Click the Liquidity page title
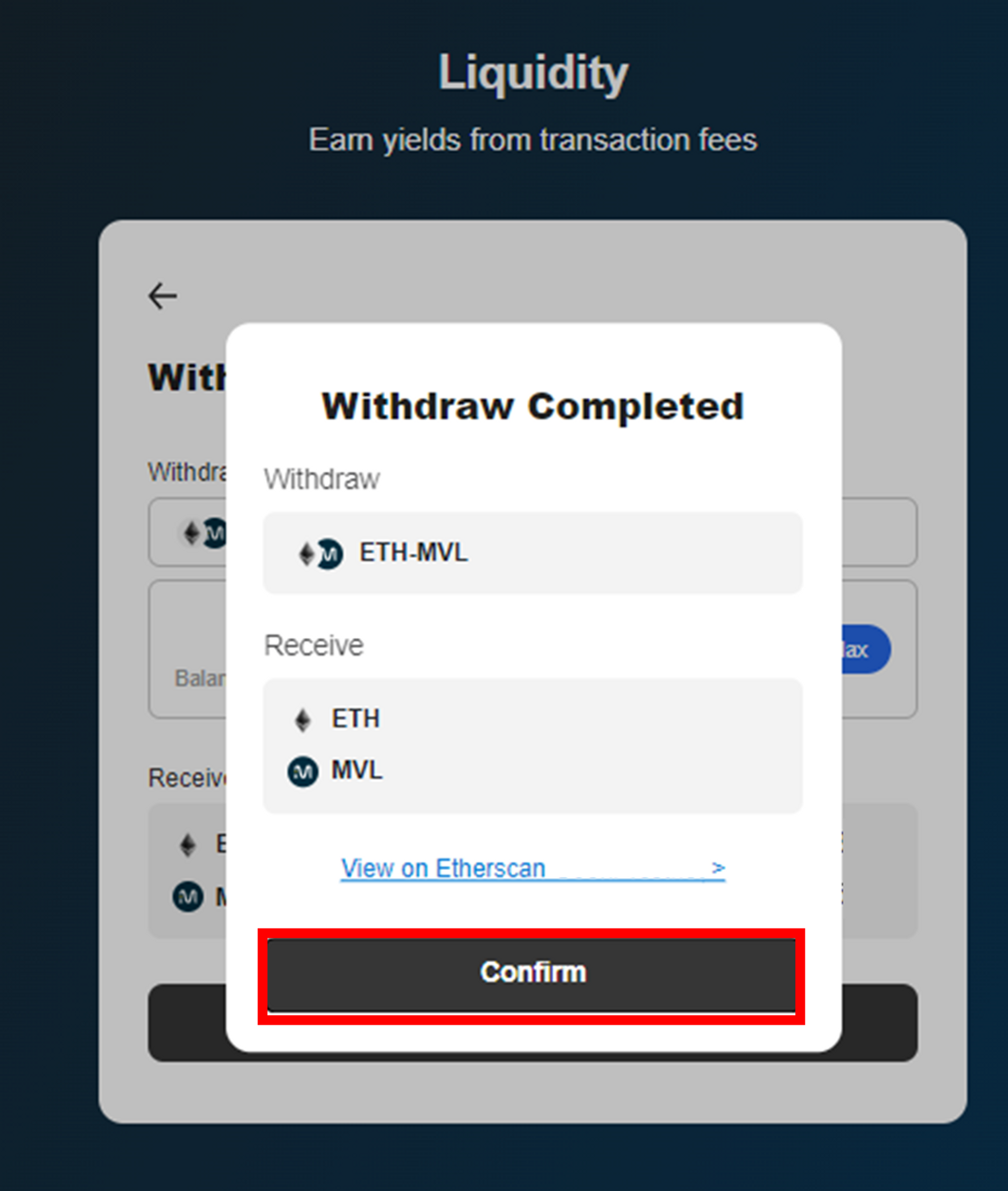The width and height of the screenshot is (1008, 1191). [x=533, y=73]
